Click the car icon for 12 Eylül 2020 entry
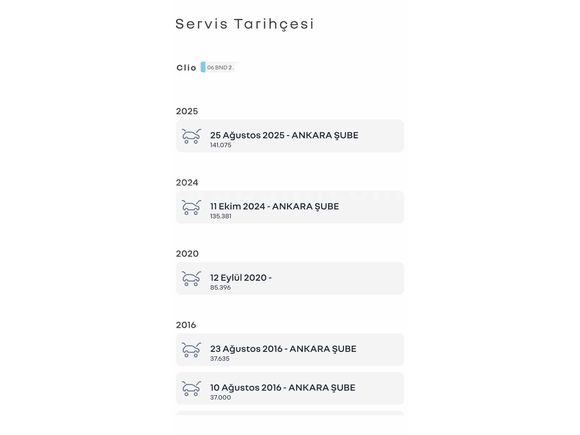This screenshot has height=435, width=580. (191, 279)
